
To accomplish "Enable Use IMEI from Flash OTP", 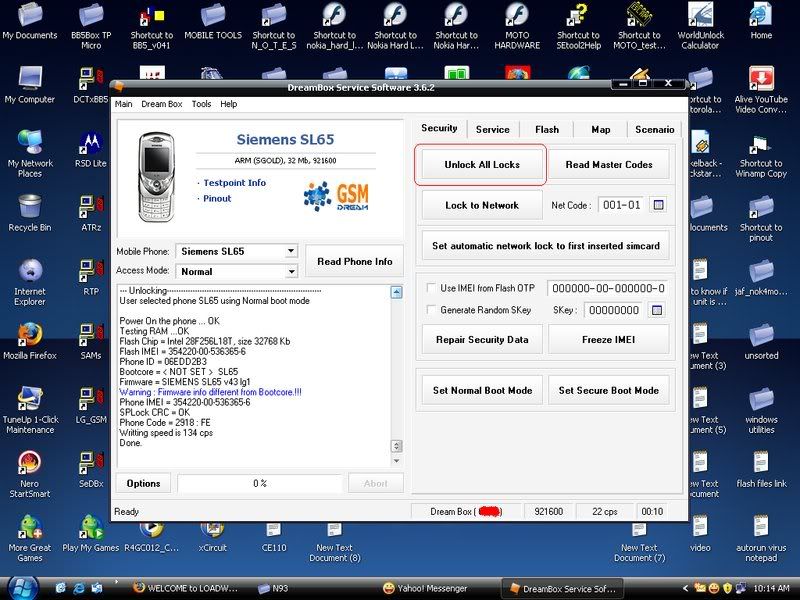I will (x=431, y=288).
